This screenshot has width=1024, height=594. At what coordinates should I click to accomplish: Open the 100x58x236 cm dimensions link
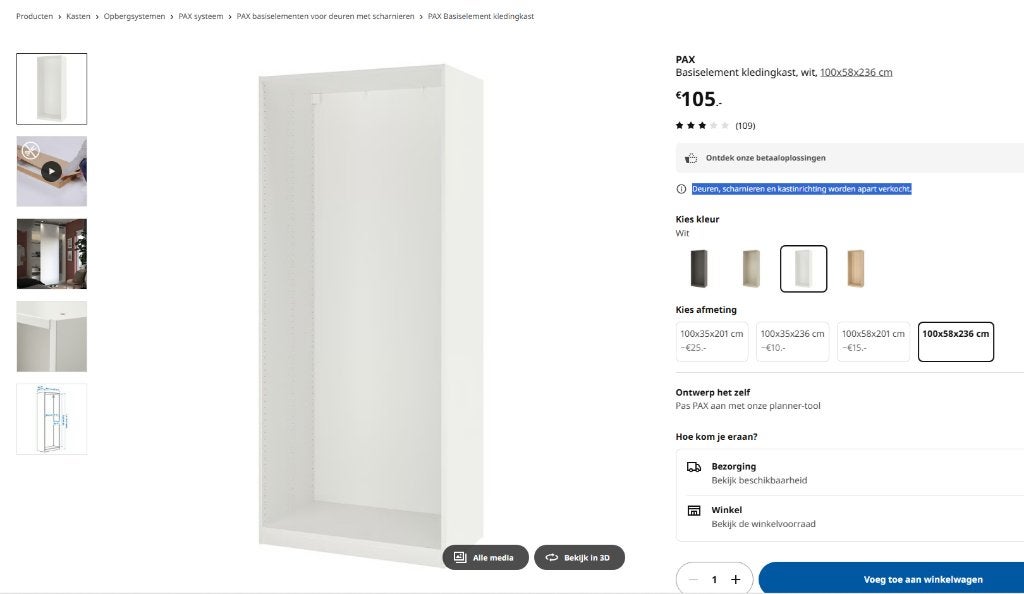(856, 72)
